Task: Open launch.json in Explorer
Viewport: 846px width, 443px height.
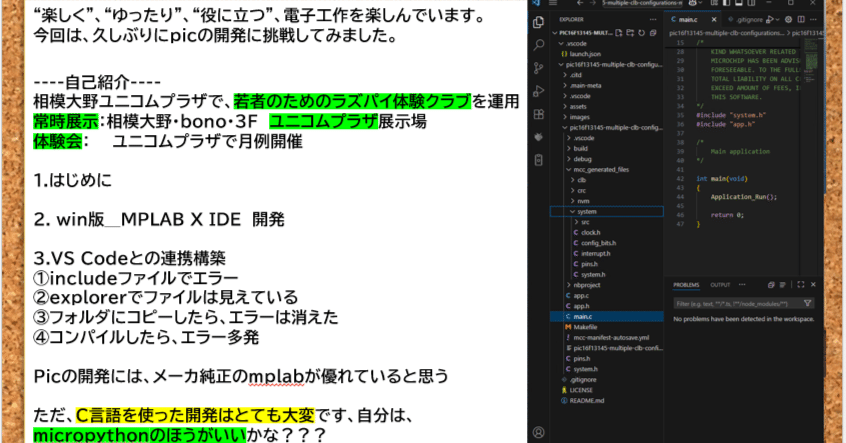Action: pos(606,54)
